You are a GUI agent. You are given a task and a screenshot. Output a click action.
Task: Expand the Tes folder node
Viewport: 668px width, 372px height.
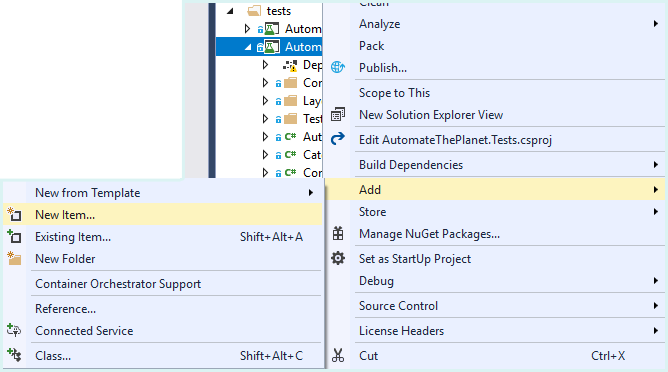pos(265,118)
